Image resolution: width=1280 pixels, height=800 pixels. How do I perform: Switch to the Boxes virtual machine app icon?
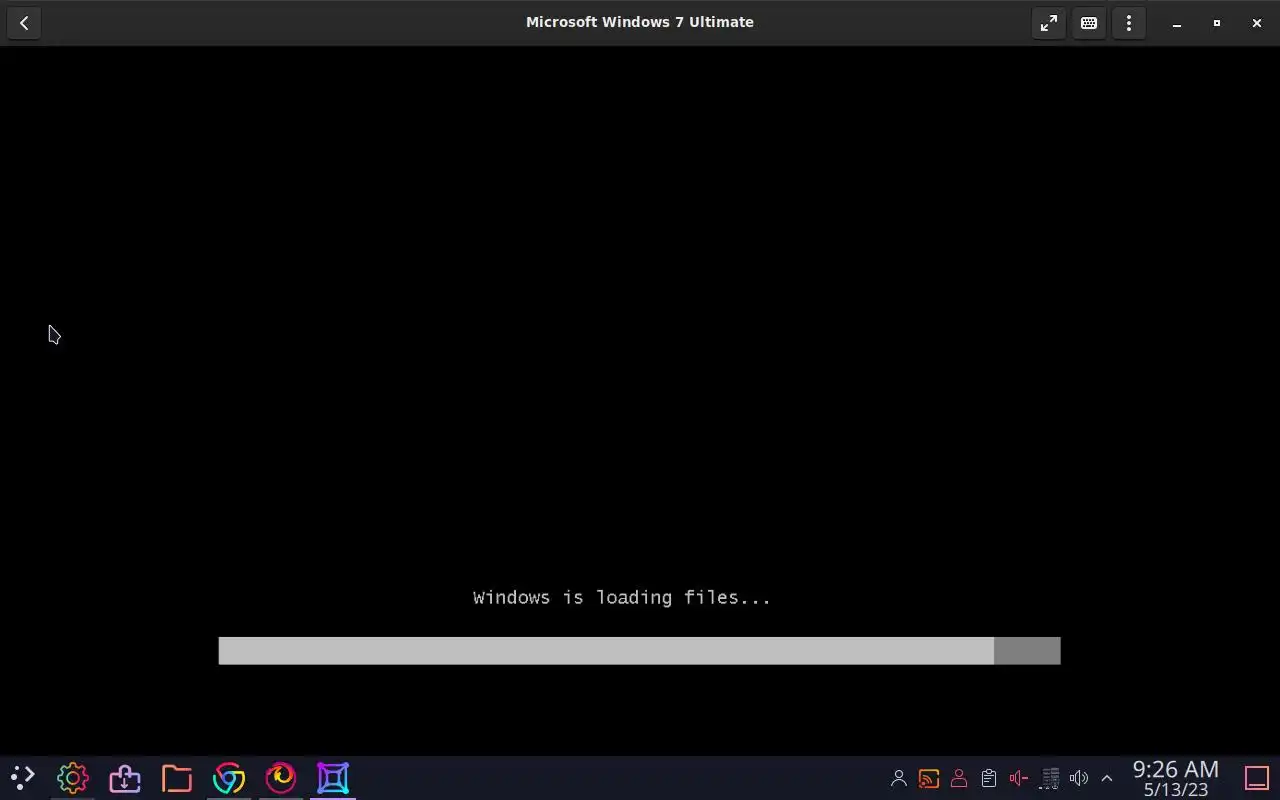(333, 778)
